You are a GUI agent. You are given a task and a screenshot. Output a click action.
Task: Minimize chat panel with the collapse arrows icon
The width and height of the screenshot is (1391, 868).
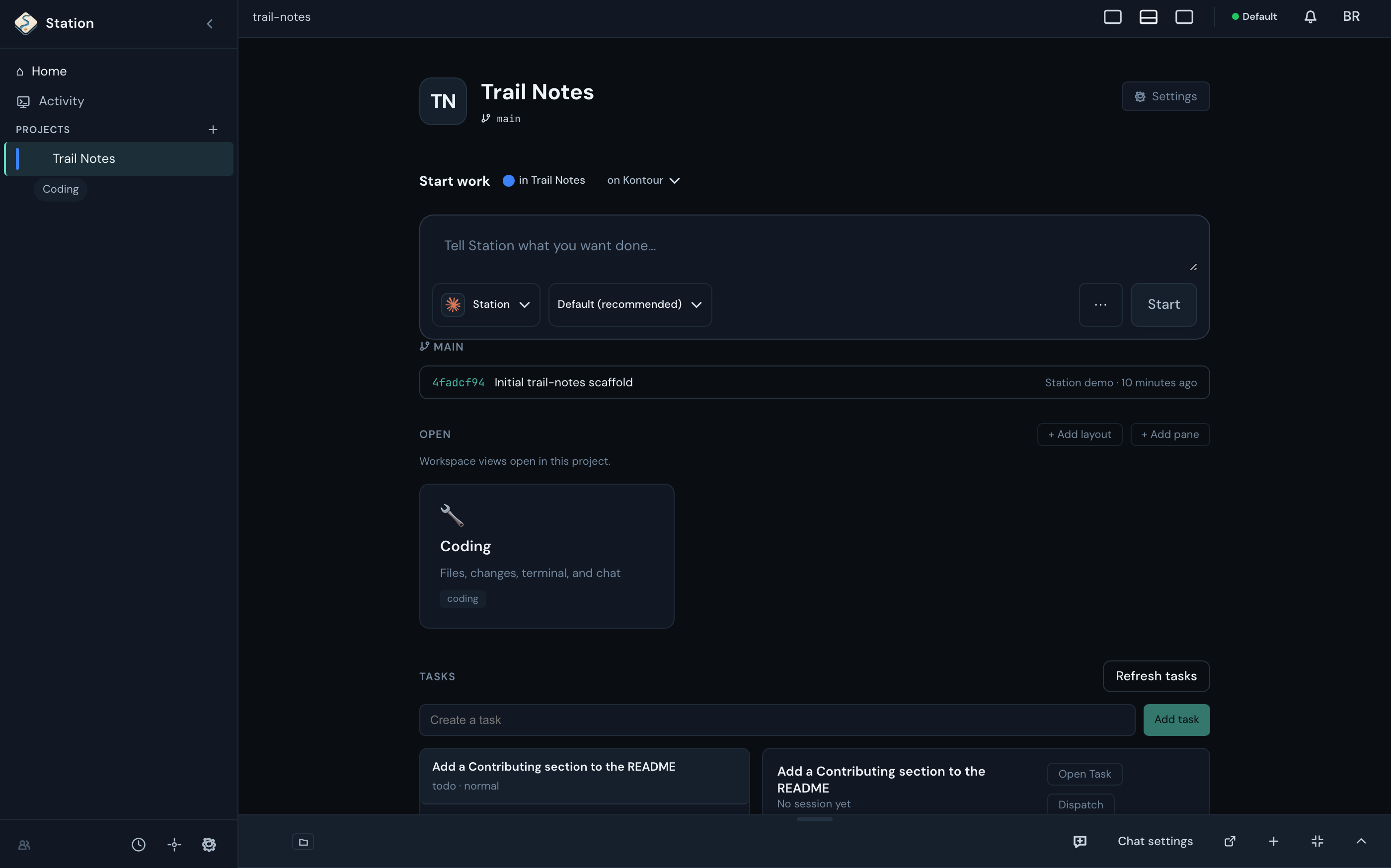tap(1317, 841)
